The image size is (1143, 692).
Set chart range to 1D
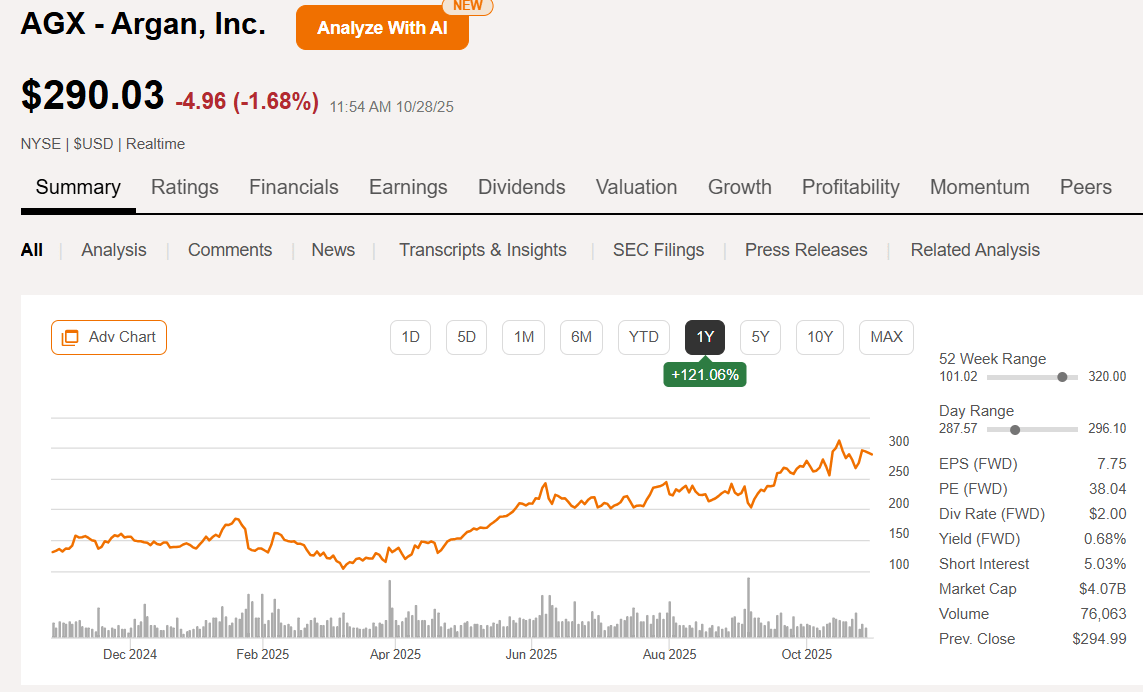tap(410, 337)
